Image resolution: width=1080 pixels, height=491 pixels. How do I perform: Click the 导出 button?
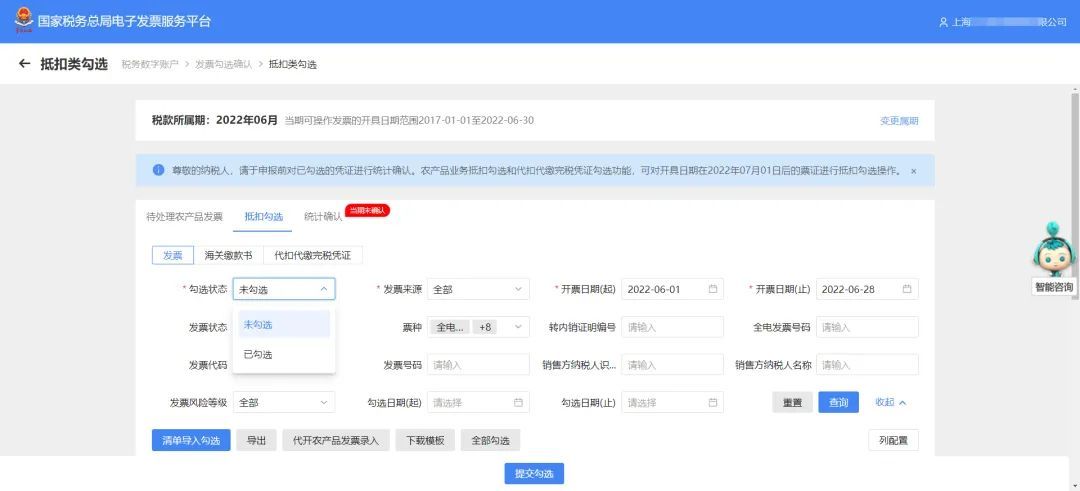click(256, 440)
